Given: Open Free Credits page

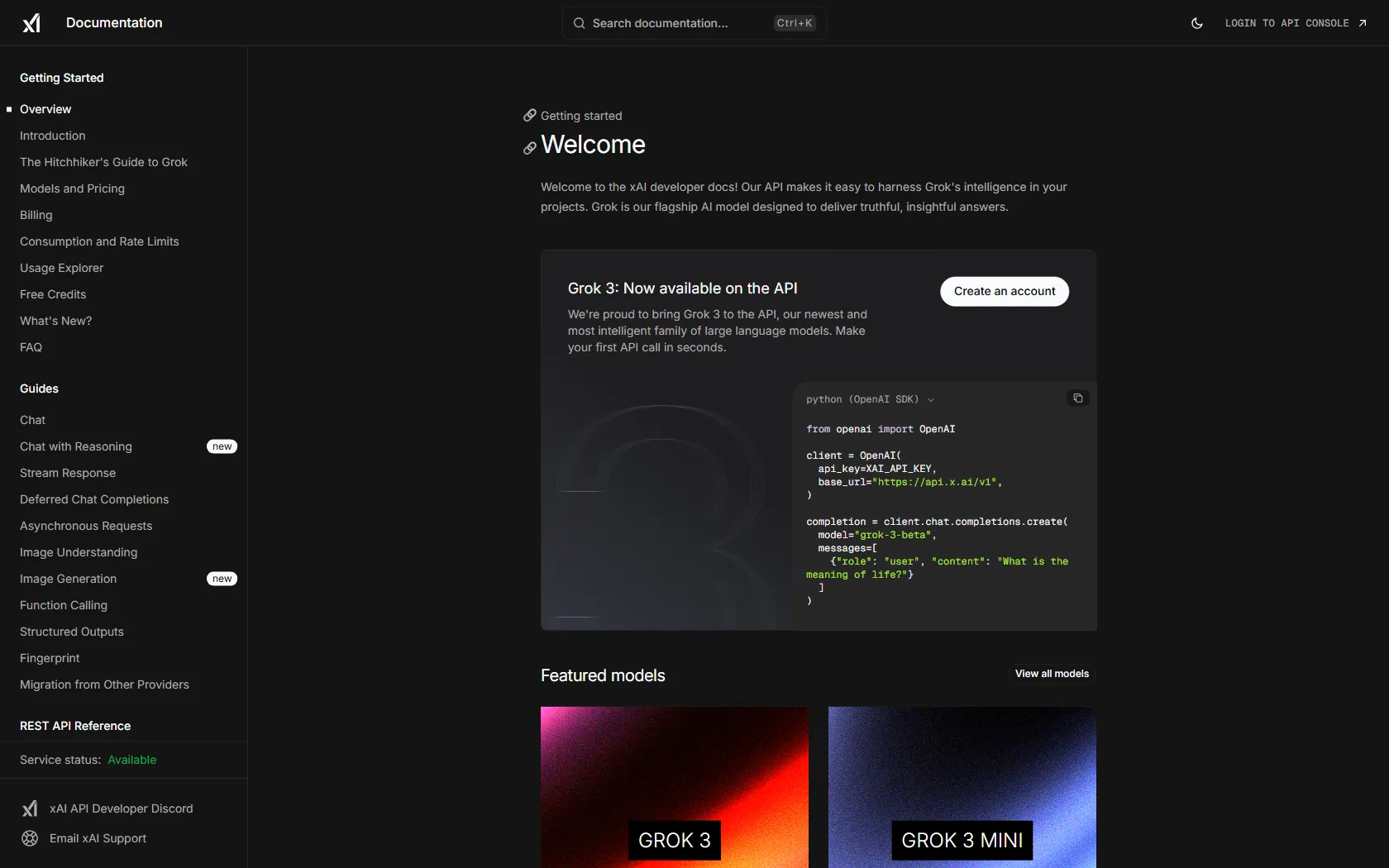Looking at the screenshot, I should 53,294.
